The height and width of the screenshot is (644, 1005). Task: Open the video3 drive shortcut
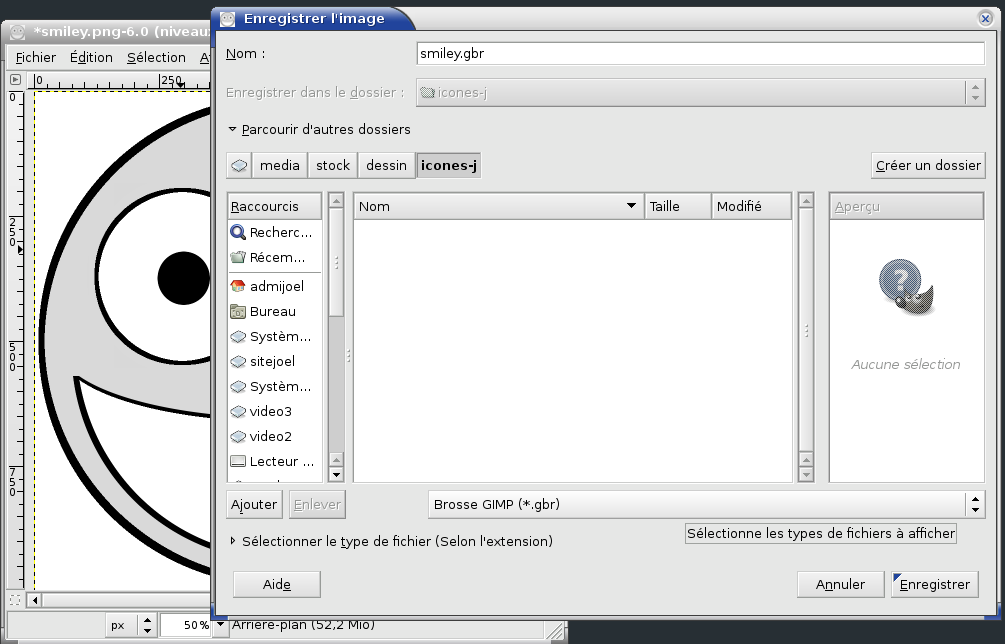(x=270, y=411)
